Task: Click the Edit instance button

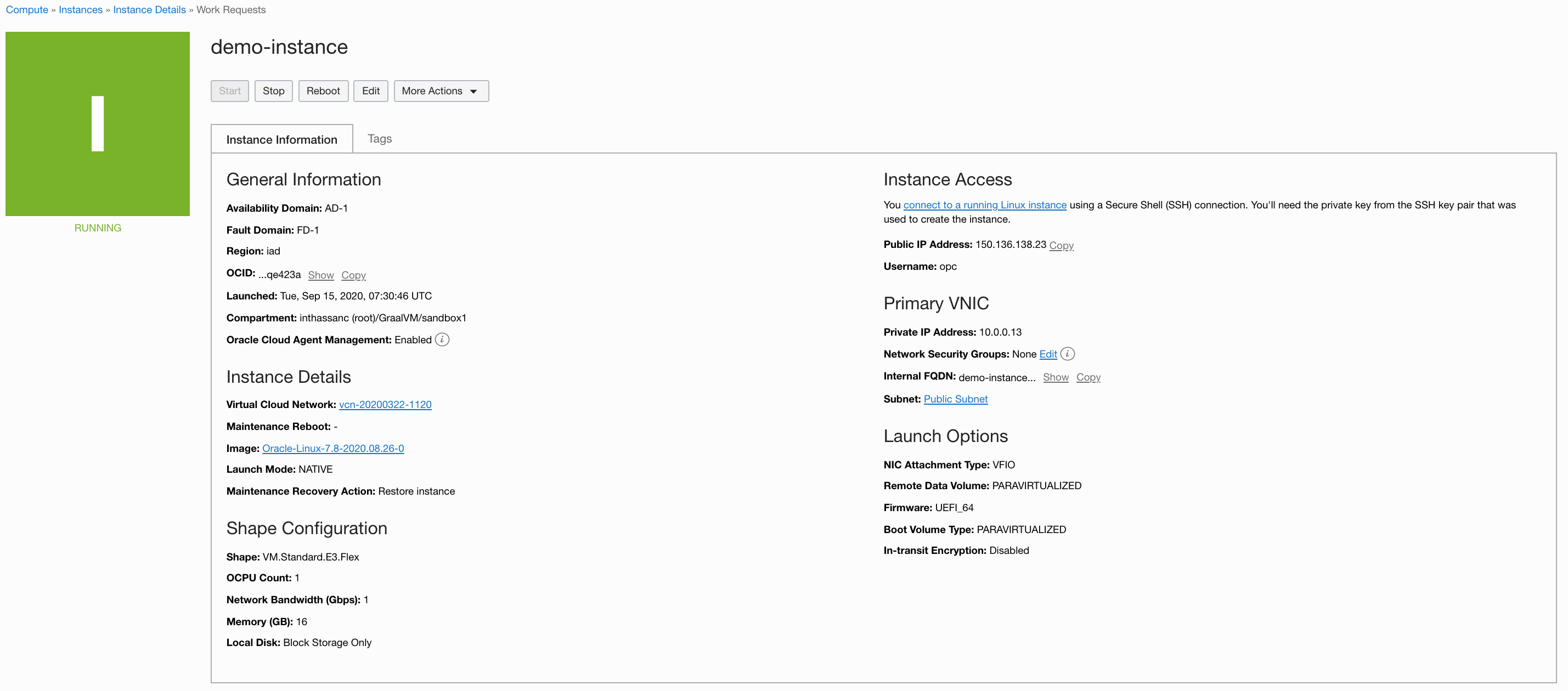Action: pyautogui.click(x=370, y=90)
